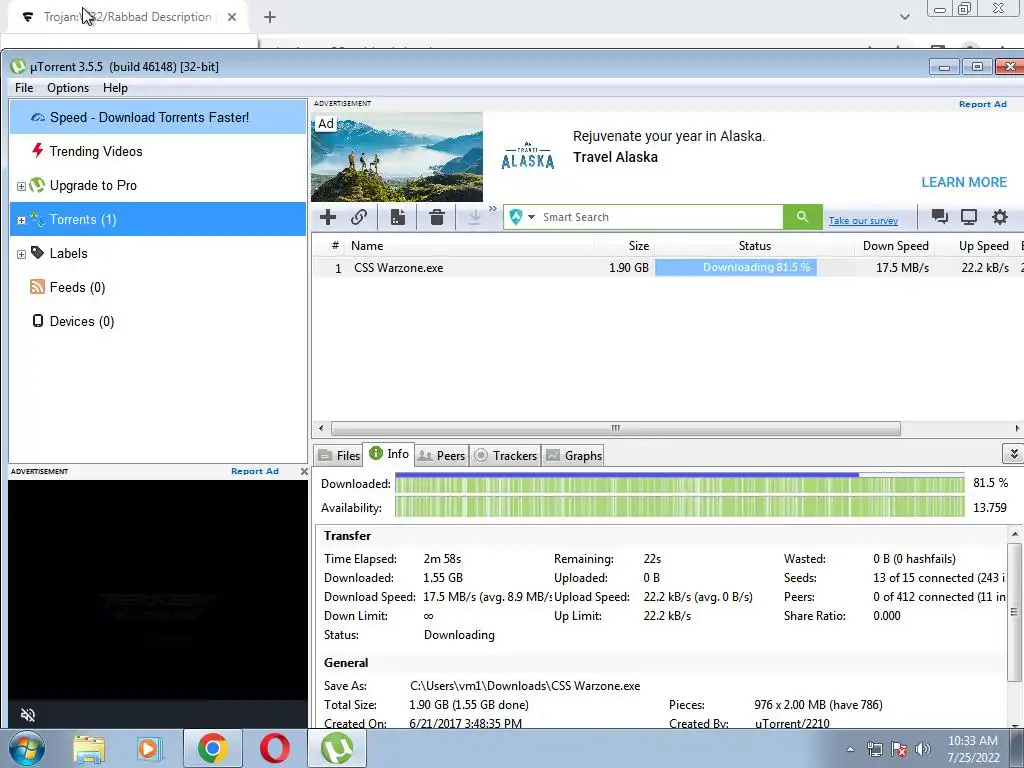Close the sidebar advertisement
This screenshot has height=768, width=1024.
coord(304,471)
